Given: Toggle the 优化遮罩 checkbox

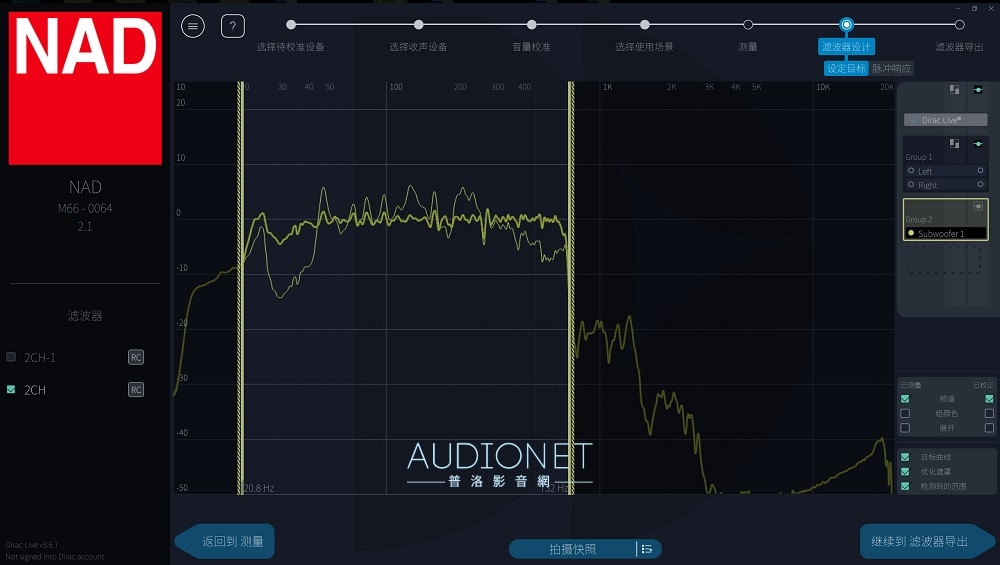Looking at the screenshot, I should 905,471.
